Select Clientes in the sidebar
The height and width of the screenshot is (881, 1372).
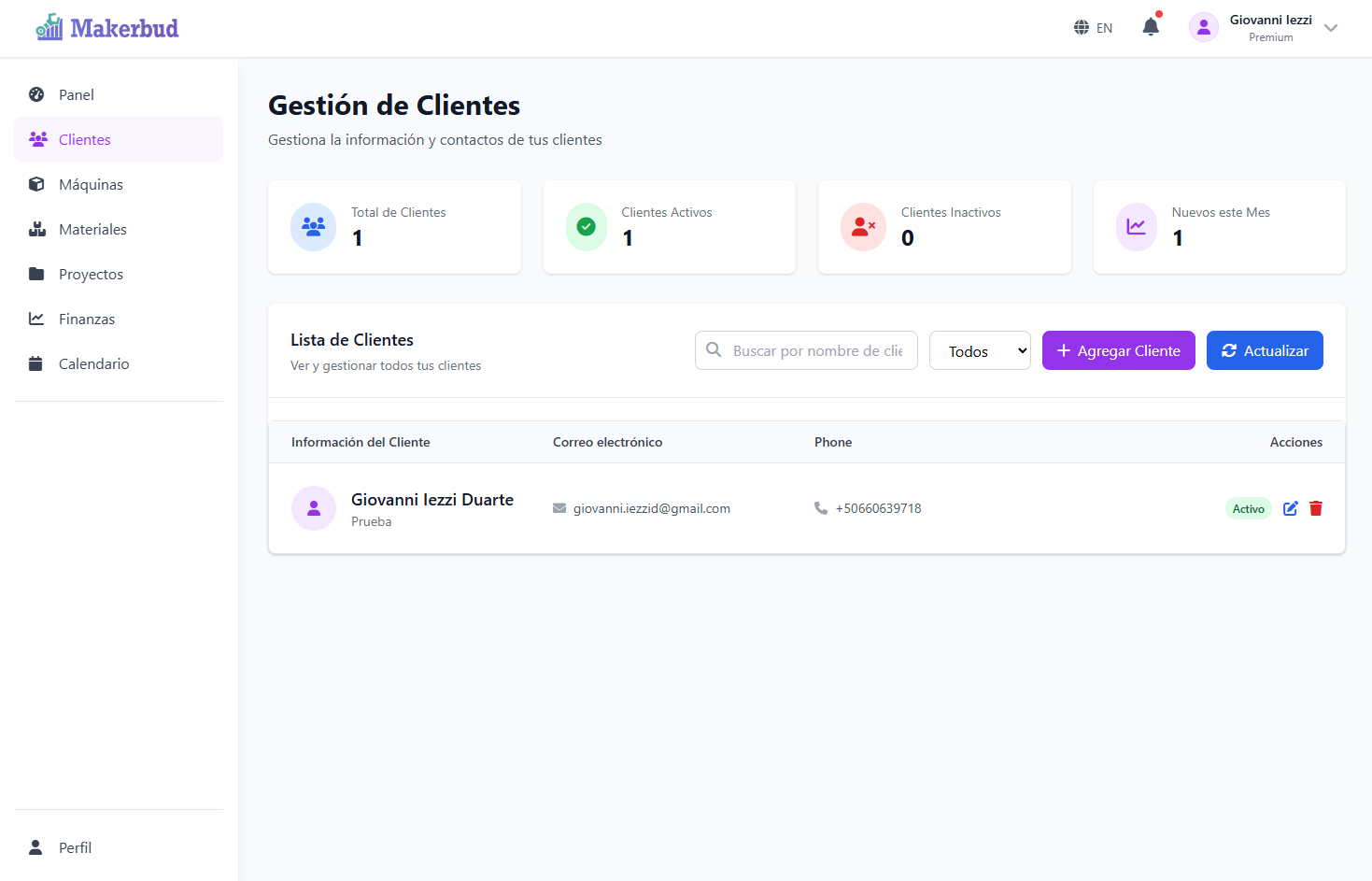pos(84,138)
